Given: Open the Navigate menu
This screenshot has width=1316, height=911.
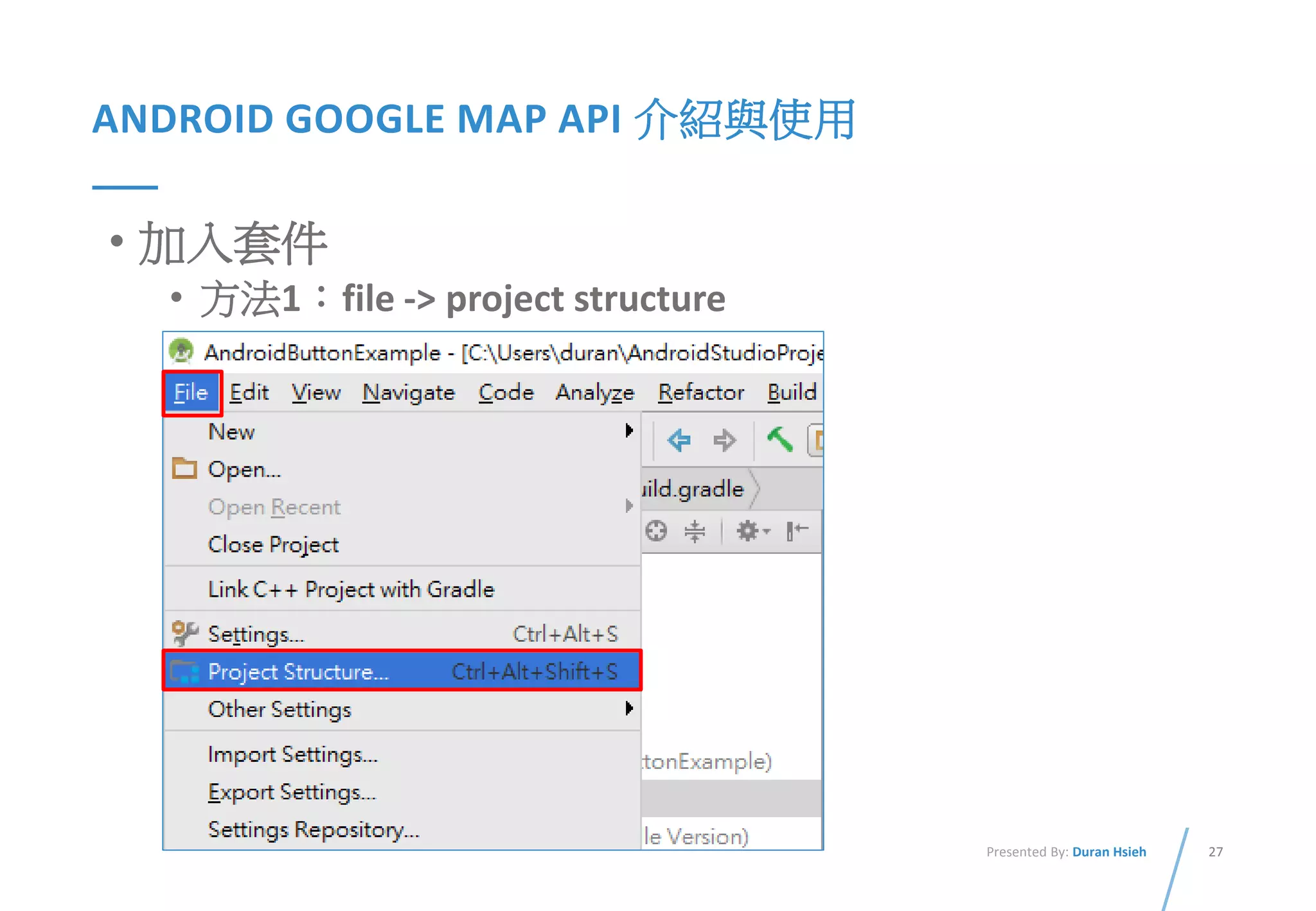Looking at the screenshot, I should pos(409,393).
